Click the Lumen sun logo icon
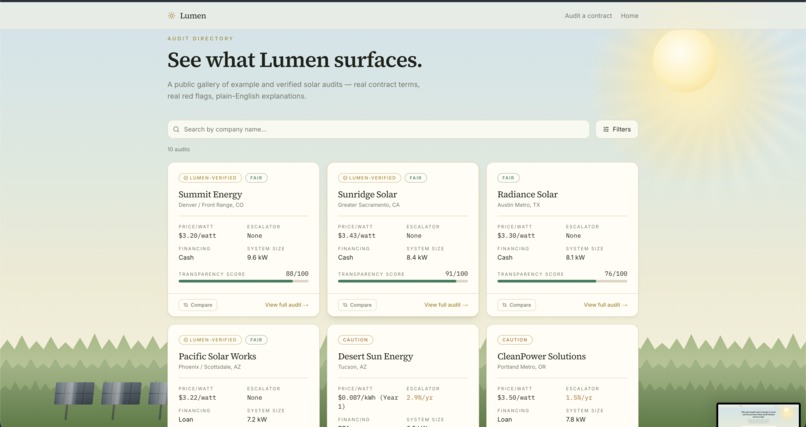This screenshot has width=806, height=427. point(171,16)
